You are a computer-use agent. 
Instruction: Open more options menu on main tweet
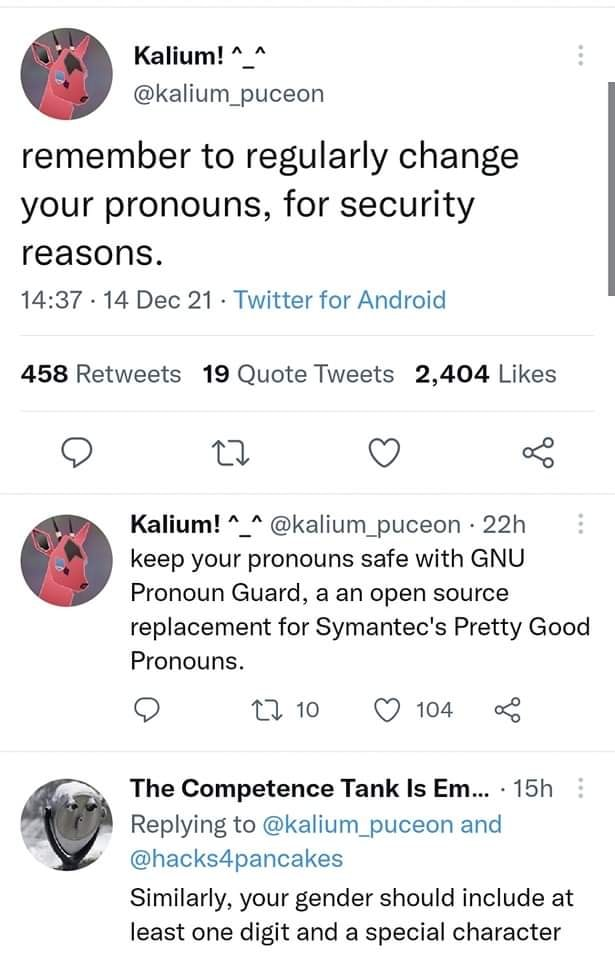[580, 56]
